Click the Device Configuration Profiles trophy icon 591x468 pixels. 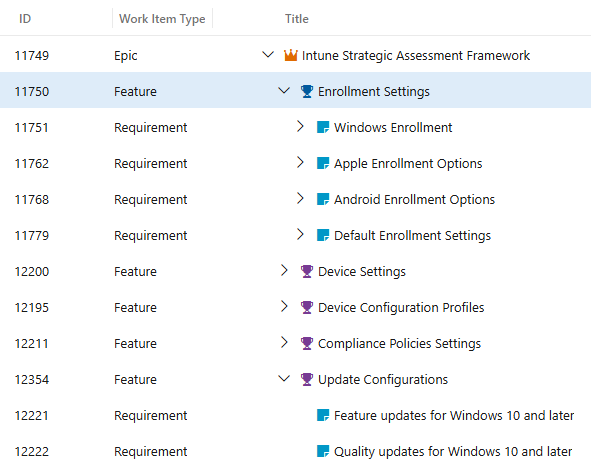tap(307, 307)
